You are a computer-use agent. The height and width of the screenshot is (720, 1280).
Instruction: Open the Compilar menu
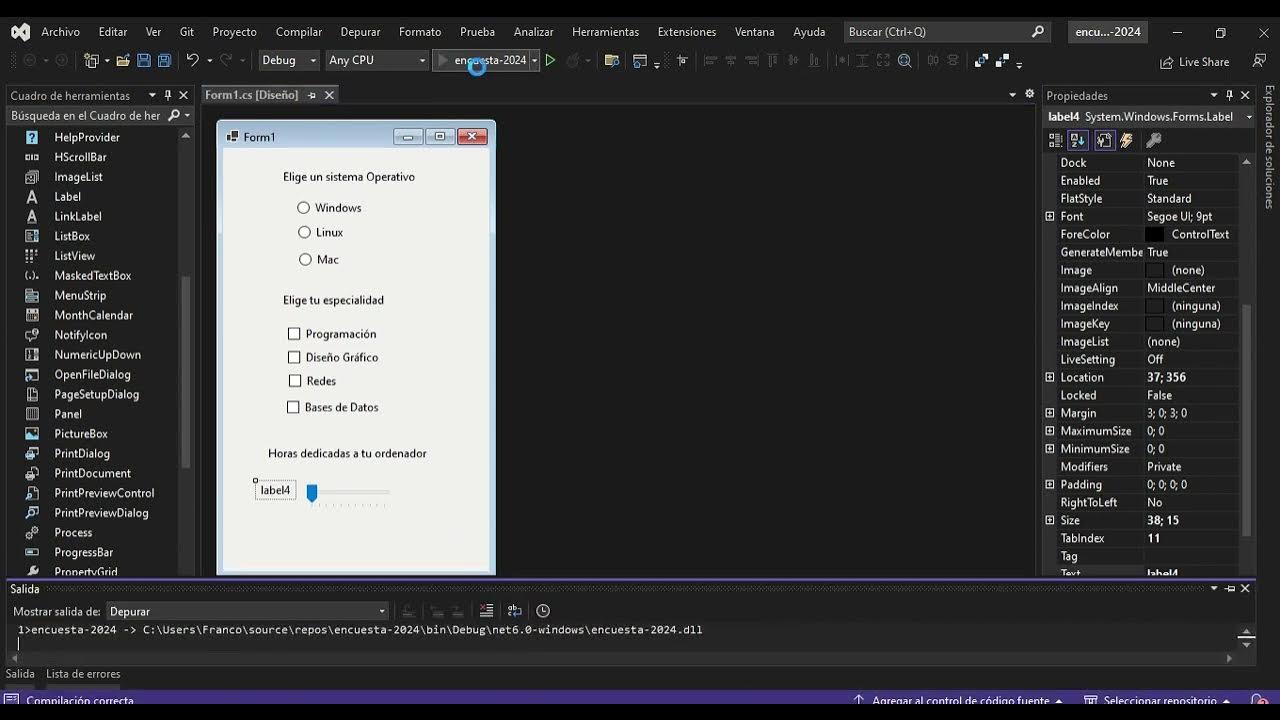point(299,32)
